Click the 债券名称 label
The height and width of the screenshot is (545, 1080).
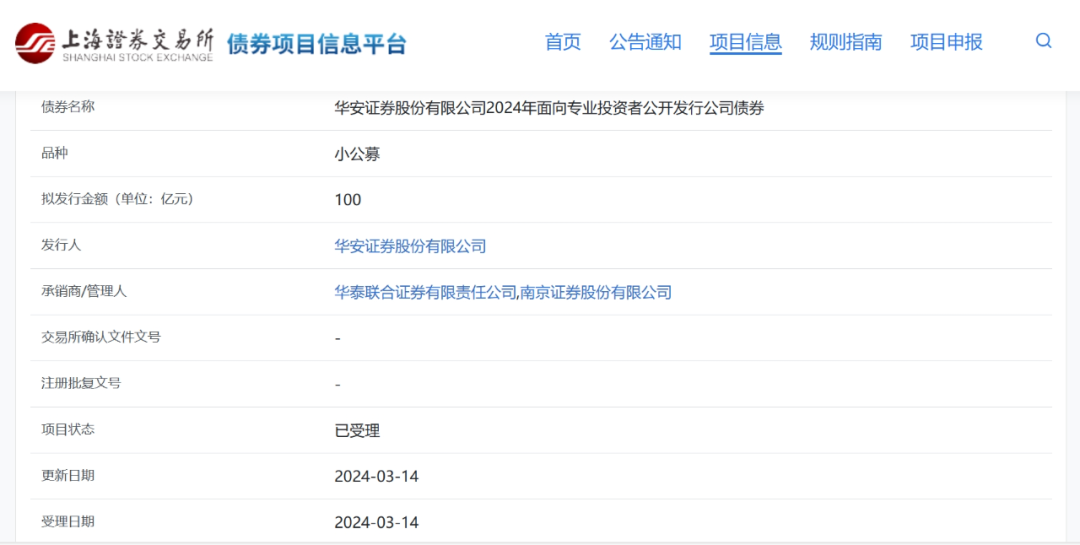tap(68, 107)
